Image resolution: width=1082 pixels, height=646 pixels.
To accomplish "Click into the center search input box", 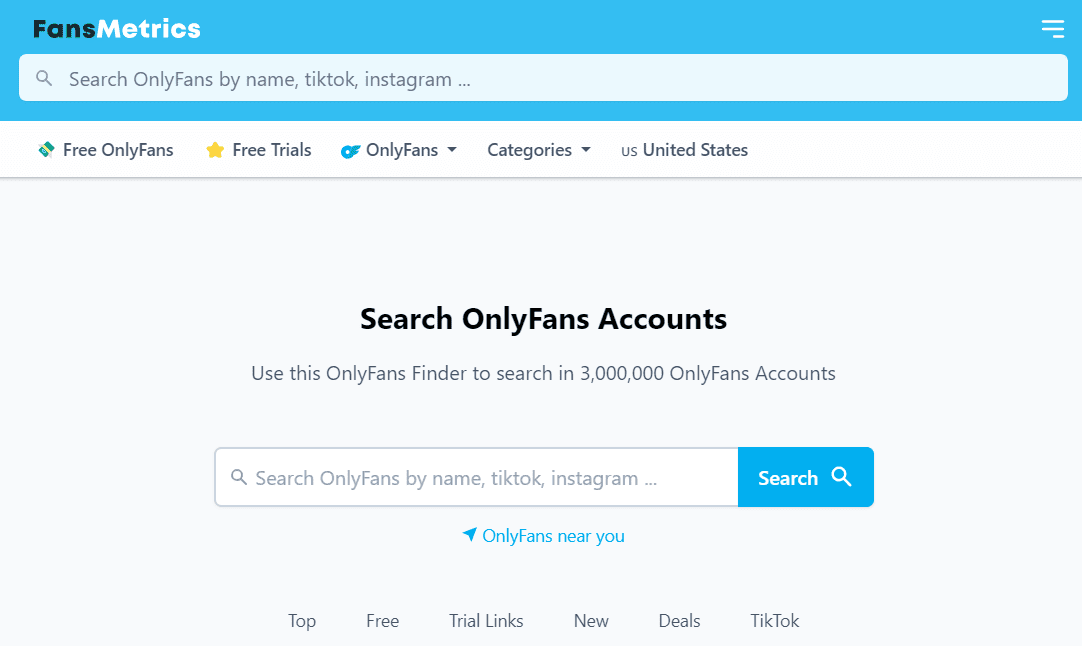I will (490, 478).
